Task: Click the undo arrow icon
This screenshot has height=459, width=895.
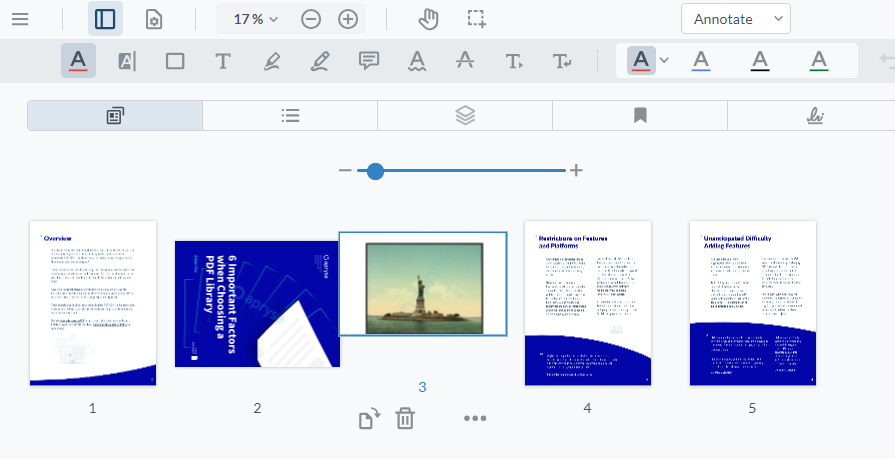Action: pos(886,61)
